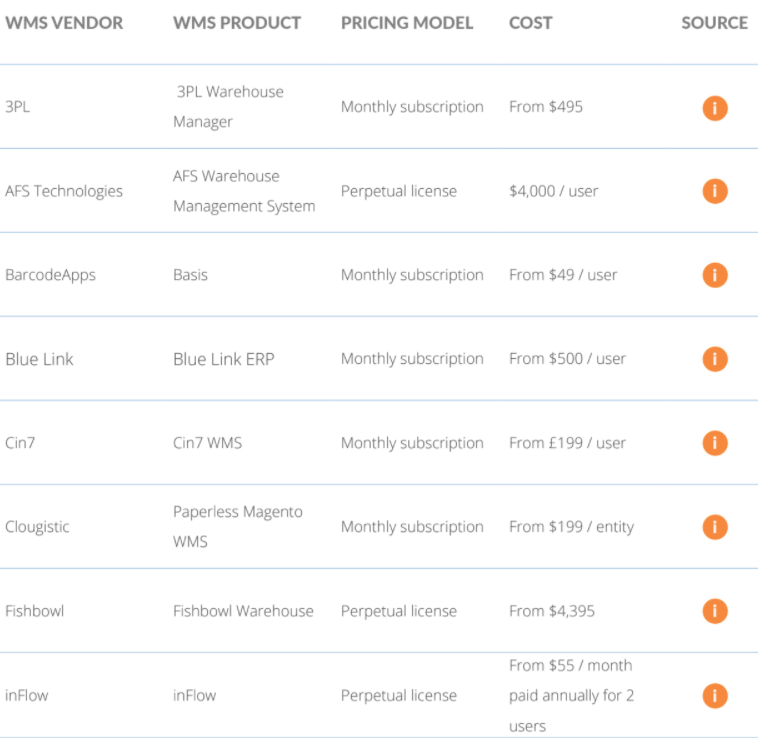Select the Clougistic vendor cell
The height and width of the screenshot is (738, 758).
click(x=37, y=527)
